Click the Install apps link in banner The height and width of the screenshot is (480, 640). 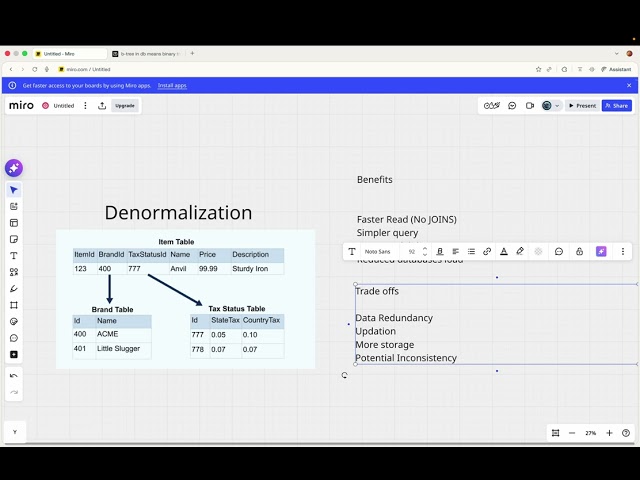coord(172,85)
